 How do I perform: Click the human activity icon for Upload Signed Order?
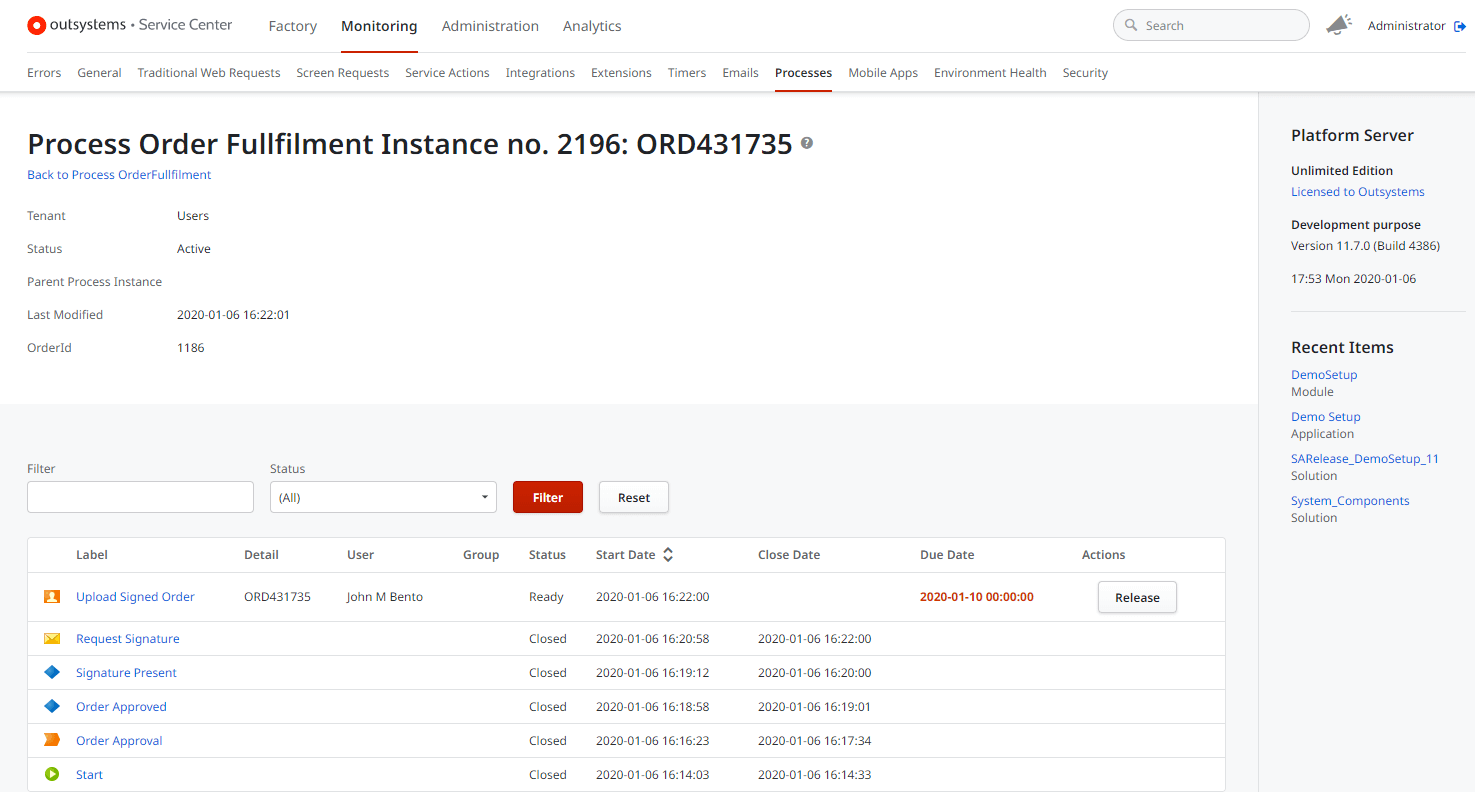[52, 597]
